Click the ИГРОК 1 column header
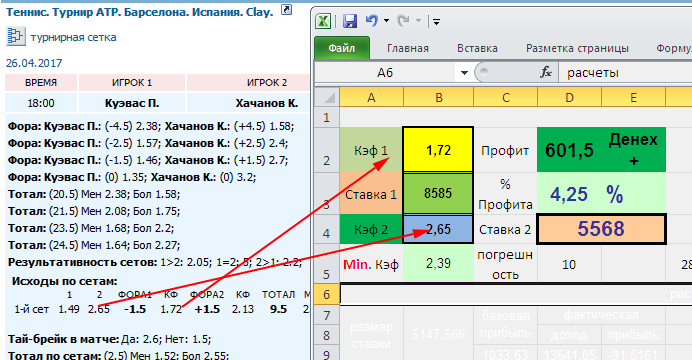Image resolution: width=692 pixels, height=360 pixels. click(132, 82)
